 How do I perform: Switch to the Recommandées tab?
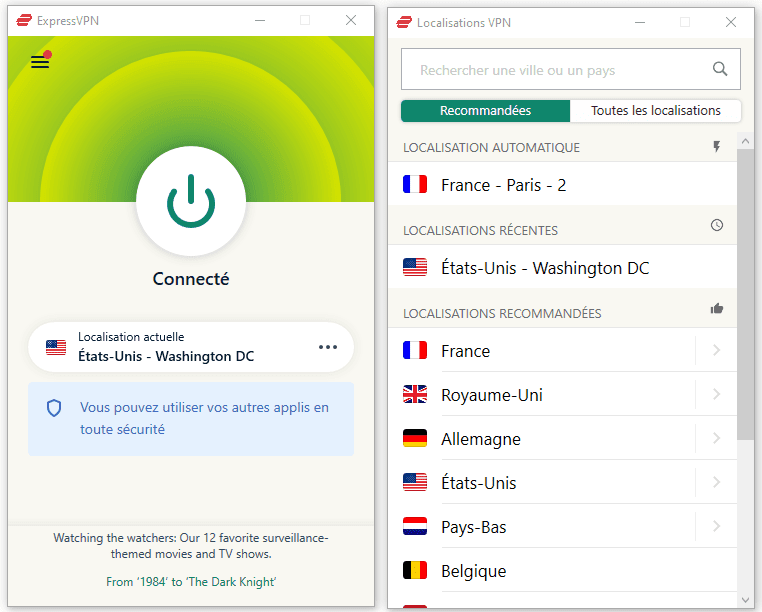coord(485,111)
